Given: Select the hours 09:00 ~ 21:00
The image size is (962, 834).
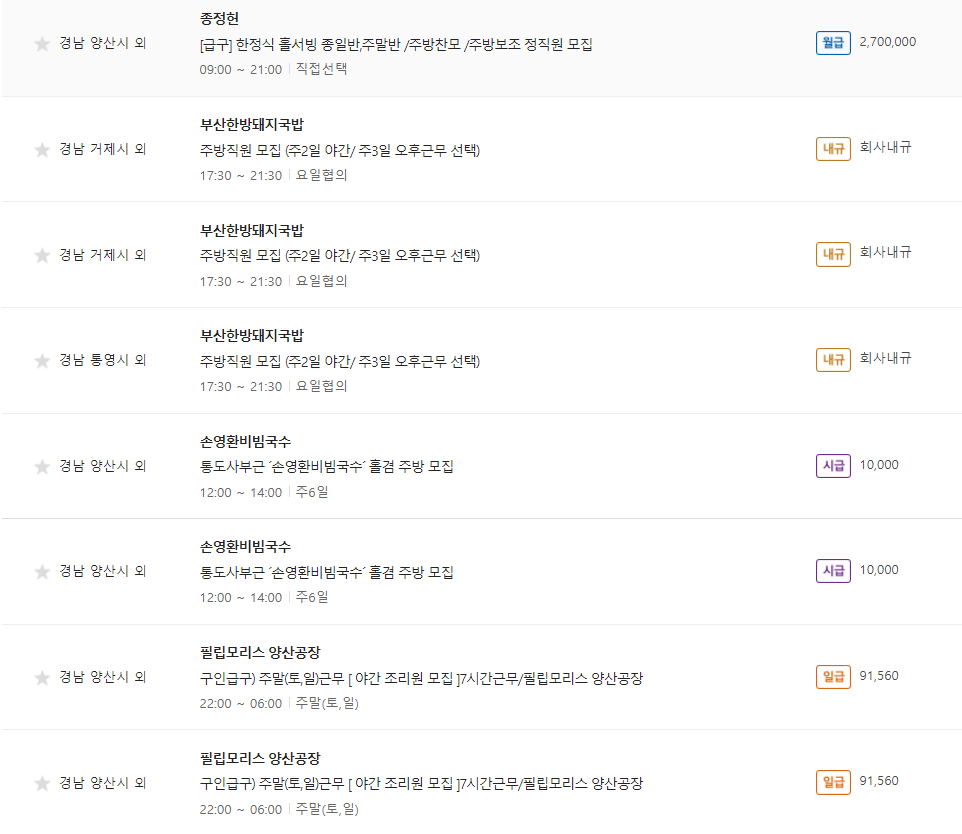Looking at the screenshot, I should (x=240, y=69).
